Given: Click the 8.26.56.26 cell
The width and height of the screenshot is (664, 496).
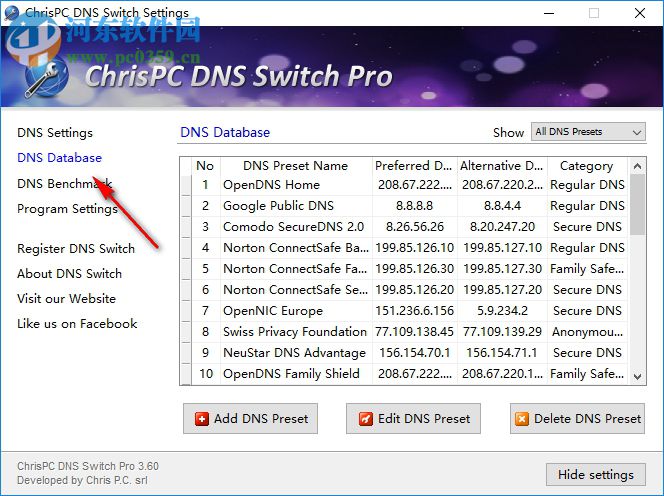Looking at the screenshot, I should [414, 227].
